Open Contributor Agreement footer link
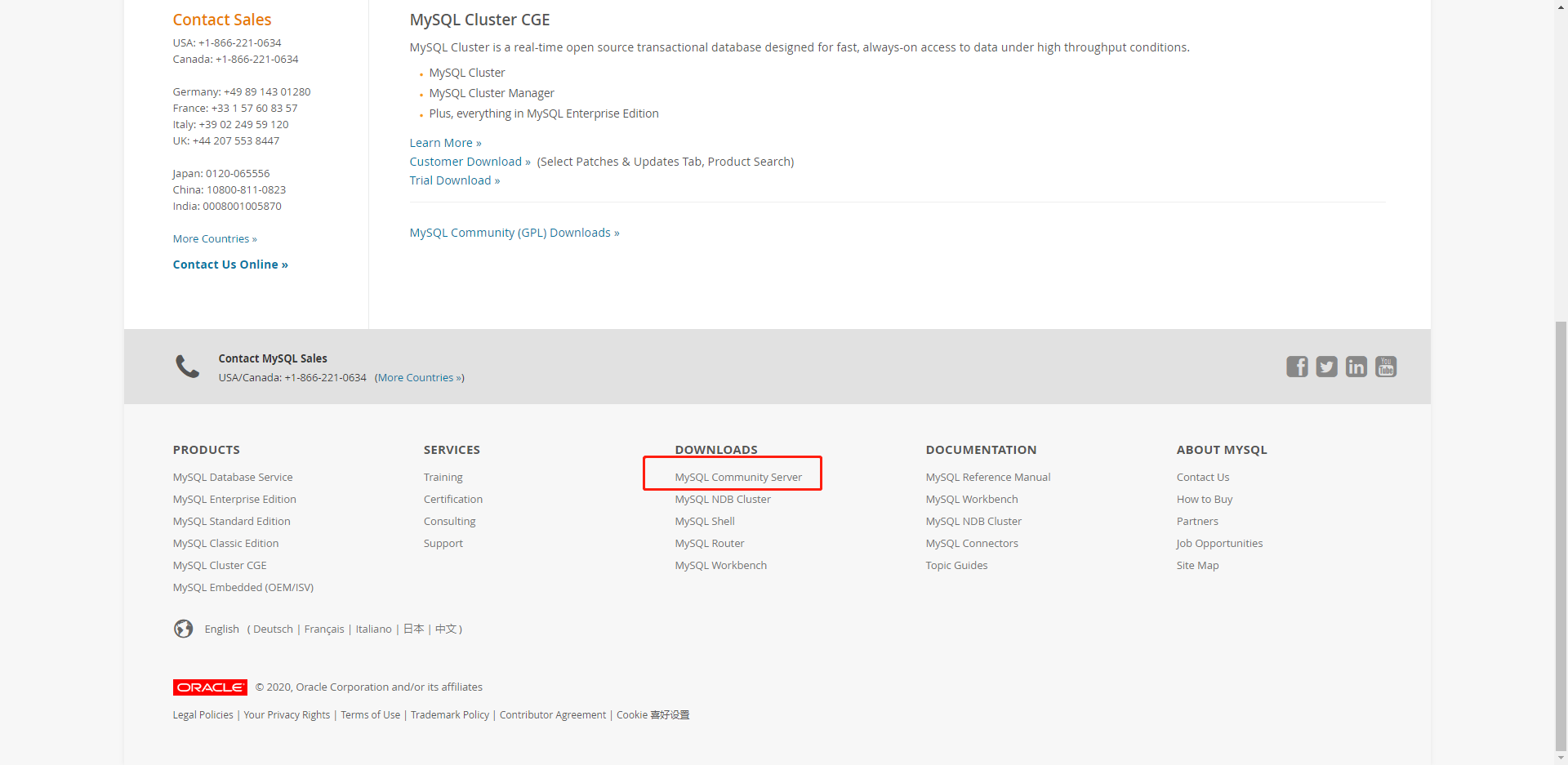Screen dimensions: 1568x765 click(553, 715)
